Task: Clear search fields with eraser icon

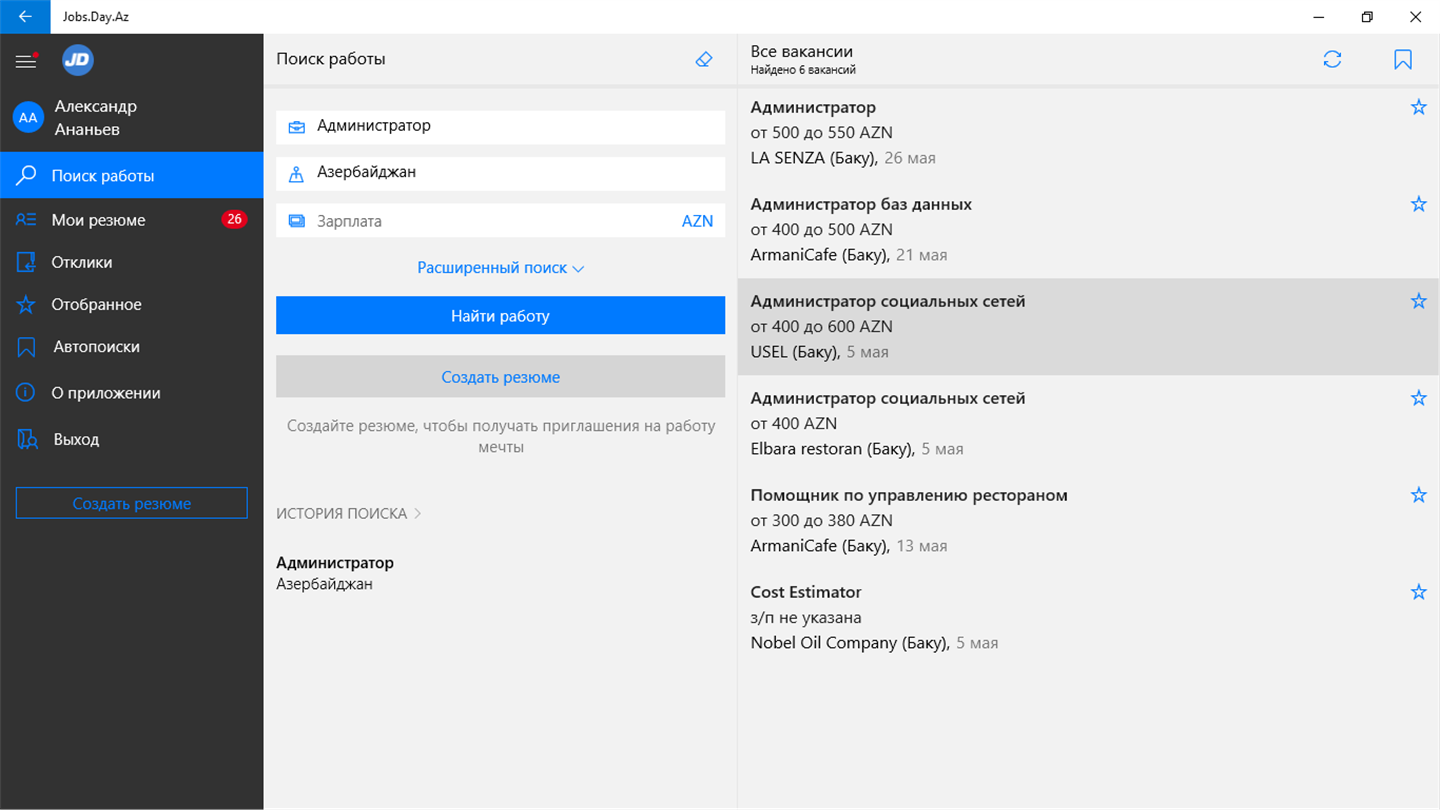Action: (704, 59)
